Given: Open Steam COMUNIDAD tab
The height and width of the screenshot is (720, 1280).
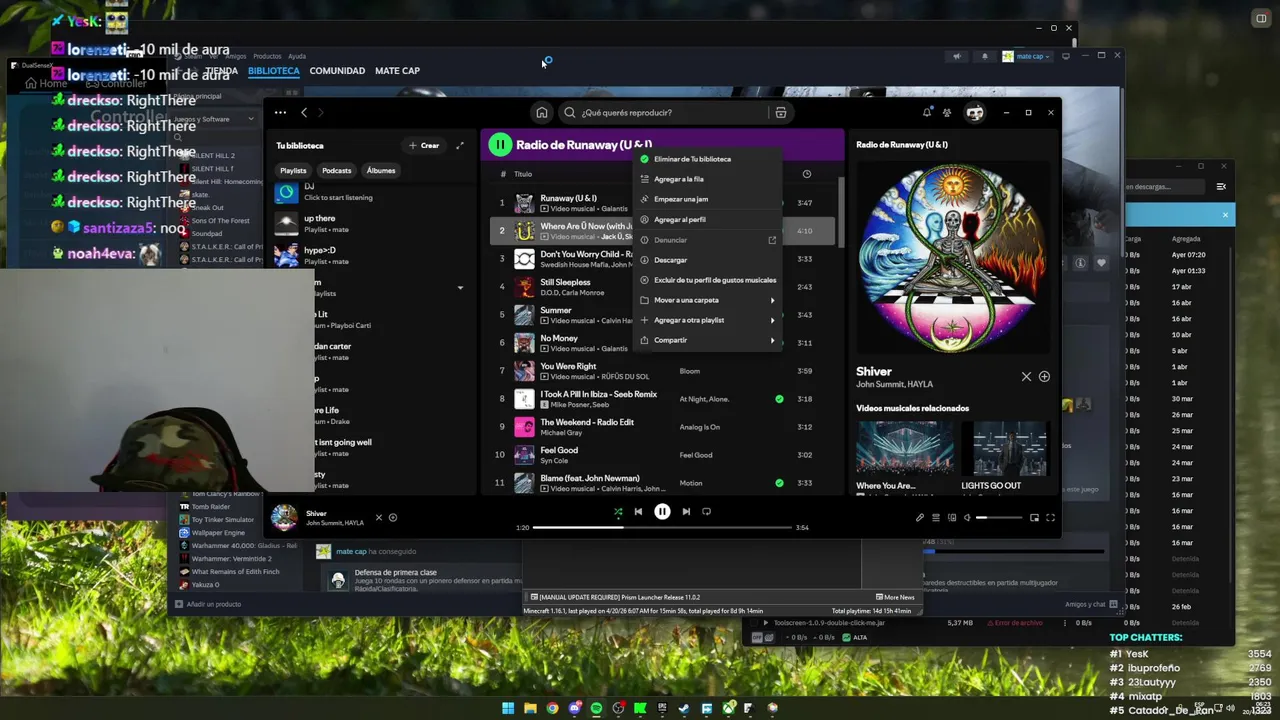Looking at the screenshot, I should pos(337,71).
